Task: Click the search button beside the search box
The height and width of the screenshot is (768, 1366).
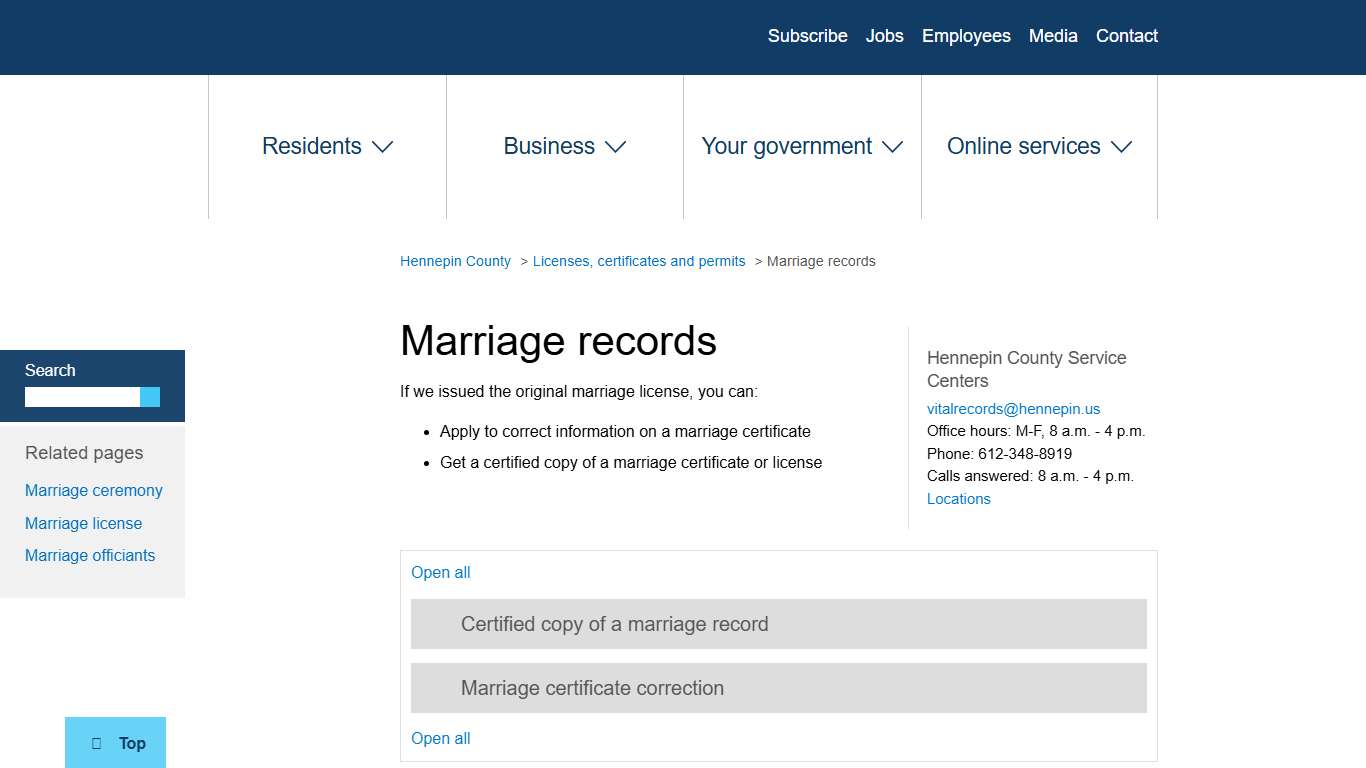Action: click(150, 397)
